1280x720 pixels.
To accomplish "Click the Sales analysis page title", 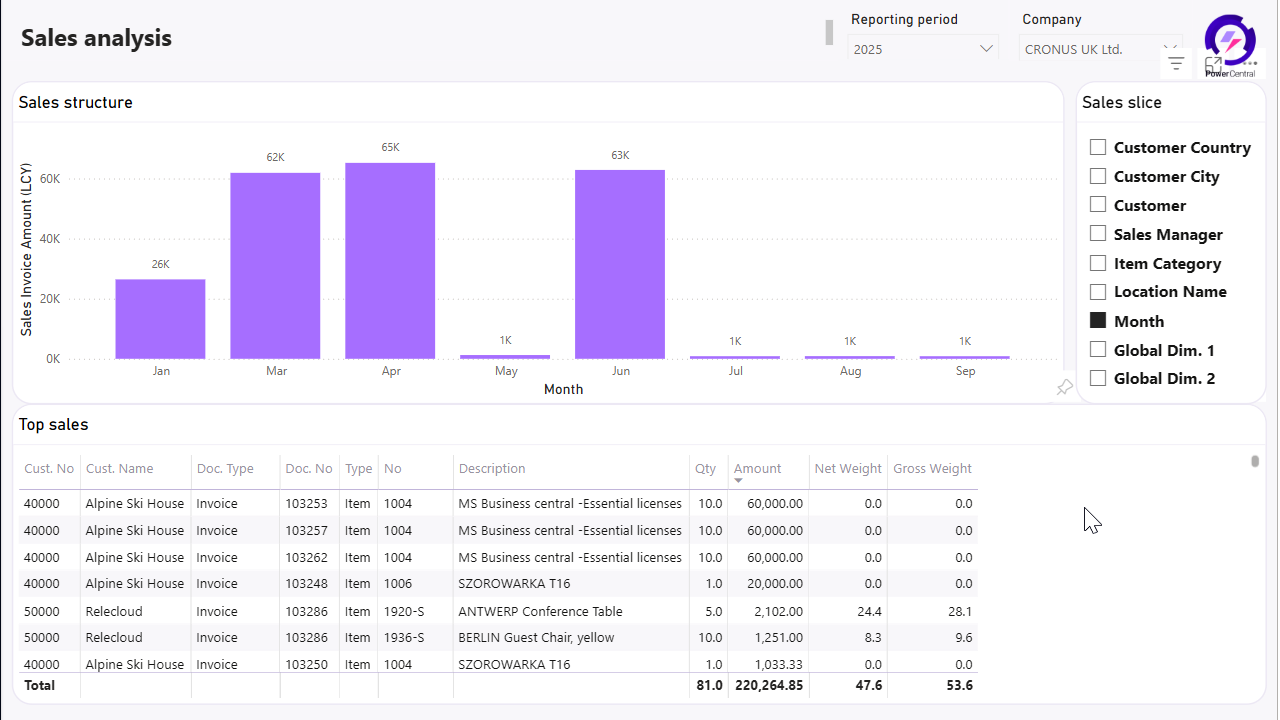I will click(97, 38).
